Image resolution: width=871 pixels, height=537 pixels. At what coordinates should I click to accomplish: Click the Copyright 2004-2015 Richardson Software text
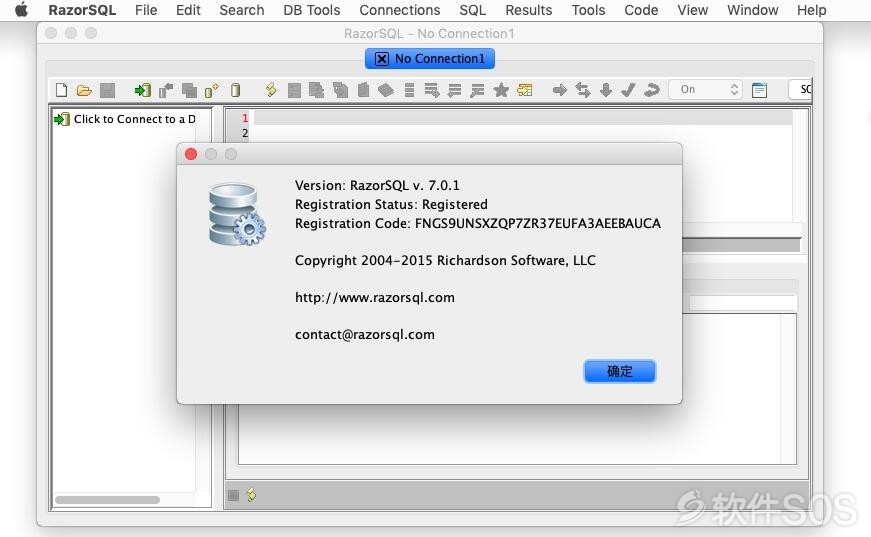point(445,260)
